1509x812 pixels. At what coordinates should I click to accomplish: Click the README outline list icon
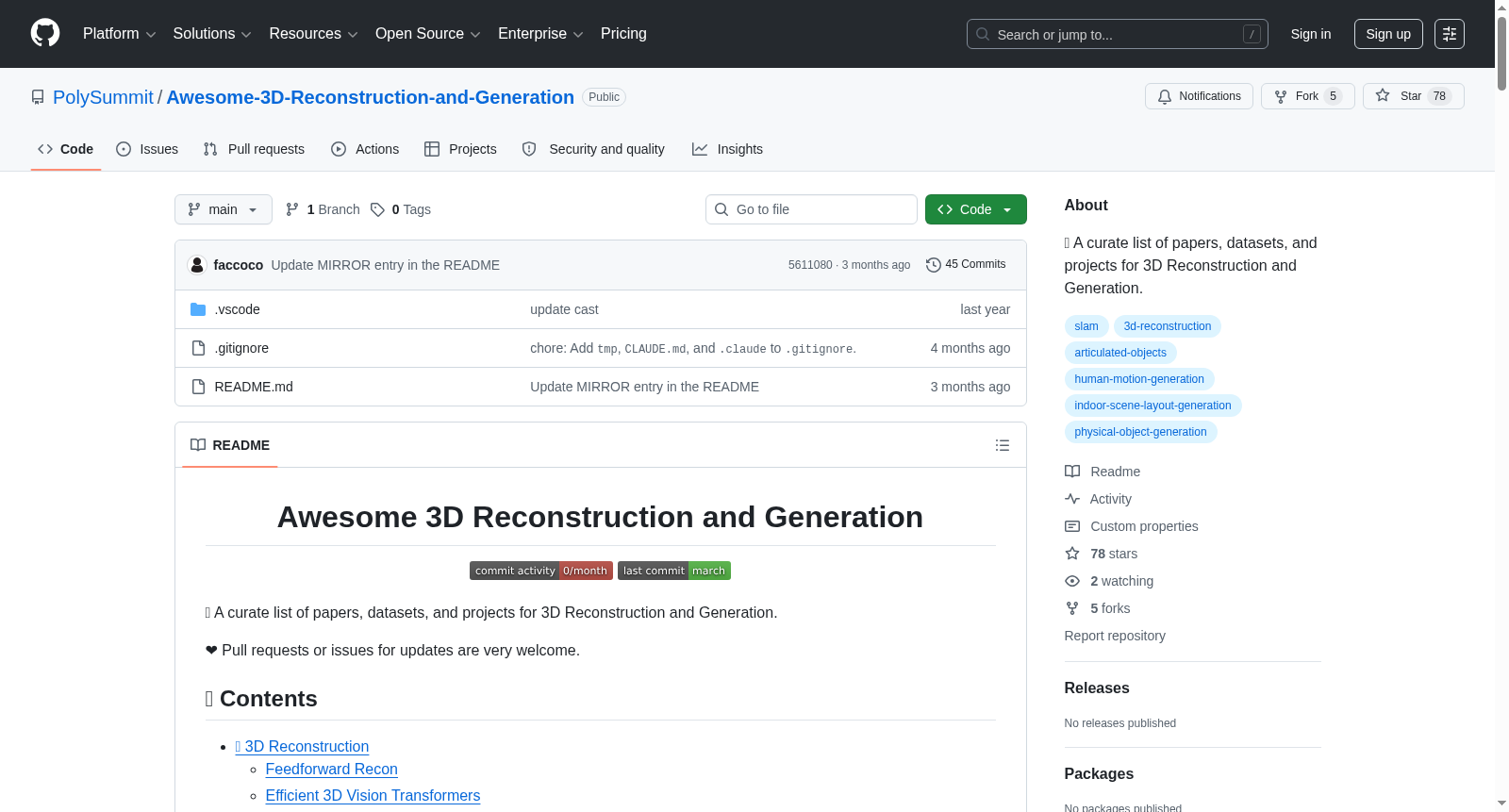(x=1003, y=445)
